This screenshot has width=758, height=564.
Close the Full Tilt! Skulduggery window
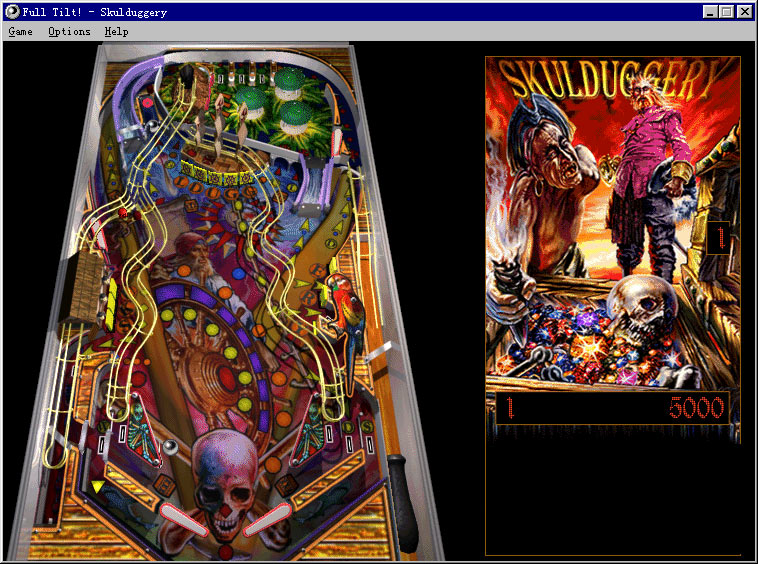744,12
